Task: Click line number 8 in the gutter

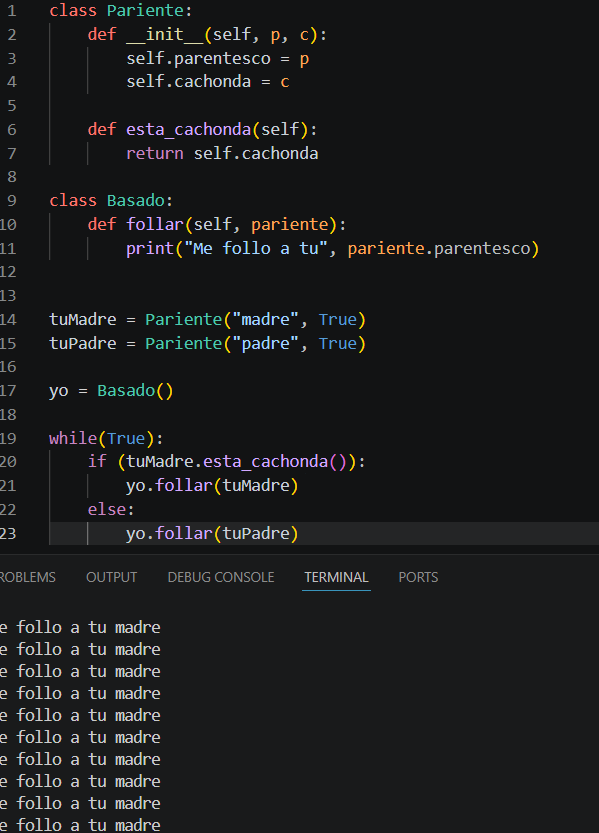Action: click(12, 177)
